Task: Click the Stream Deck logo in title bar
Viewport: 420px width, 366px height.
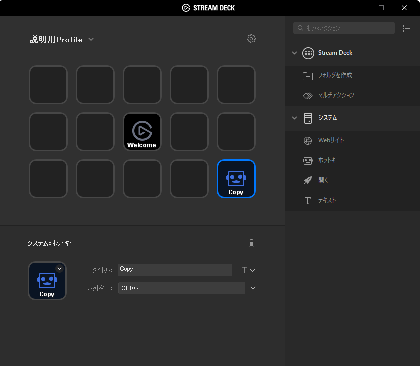Action: (186, 8)
